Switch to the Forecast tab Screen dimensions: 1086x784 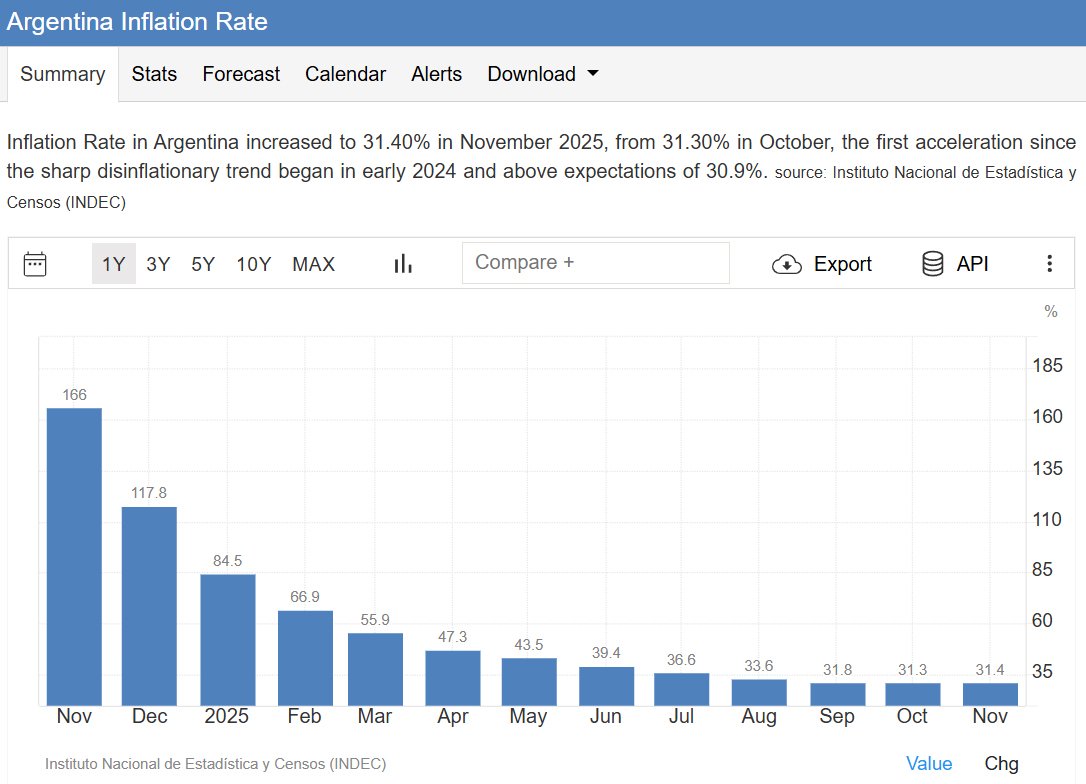pyautogui.click(x=240, y=73)
